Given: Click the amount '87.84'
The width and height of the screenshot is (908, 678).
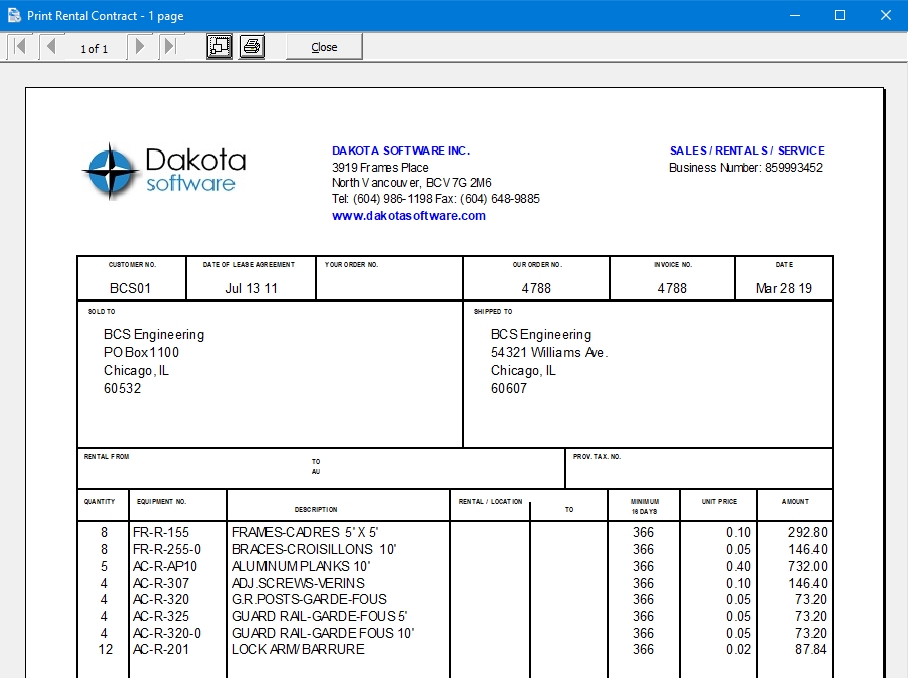Looking at the screenshot, I should point(811,650).
